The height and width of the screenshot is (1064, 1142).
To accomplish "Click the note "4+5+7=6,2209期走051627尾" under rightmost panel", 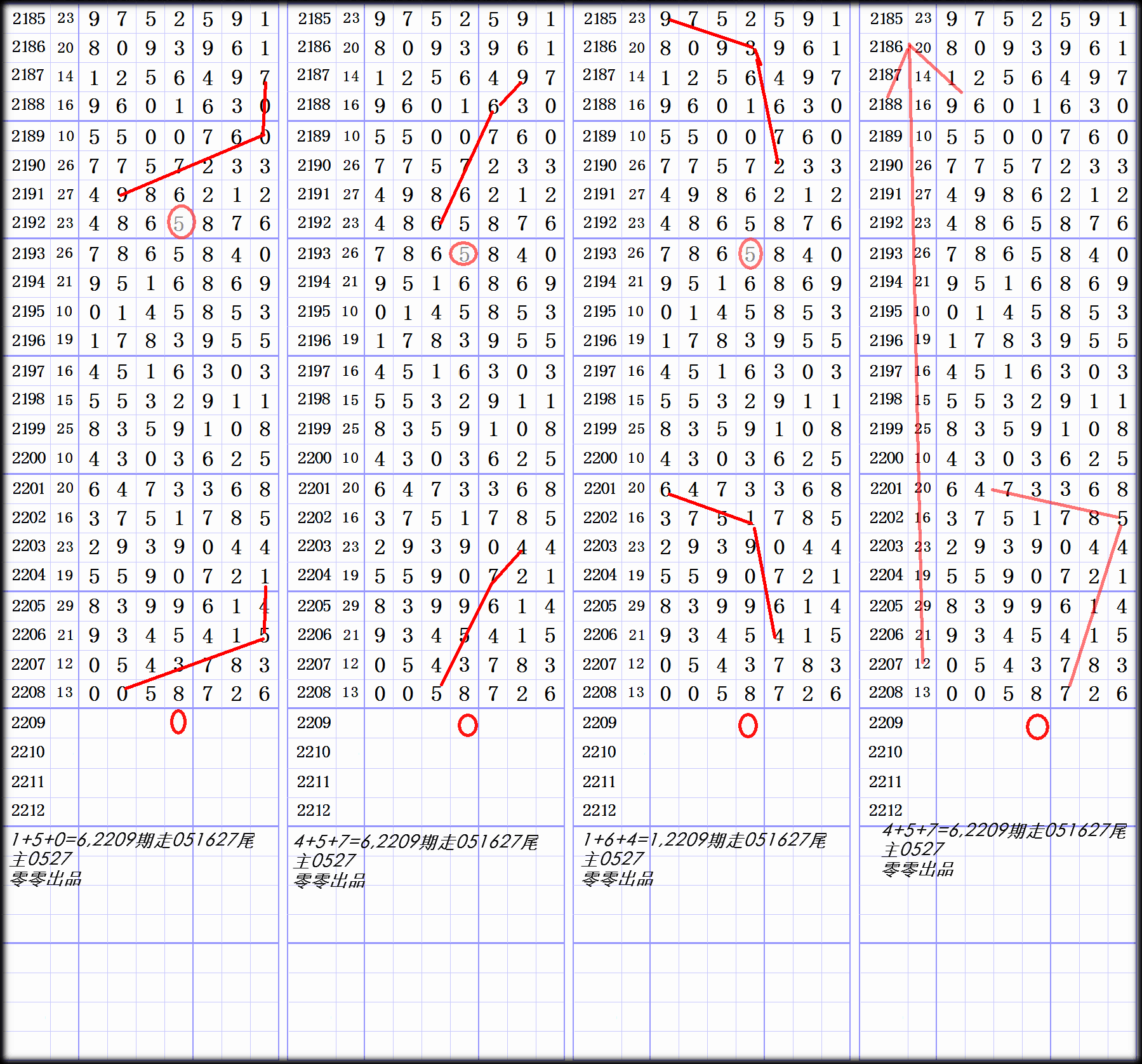I will click(x=1005, y=830).
